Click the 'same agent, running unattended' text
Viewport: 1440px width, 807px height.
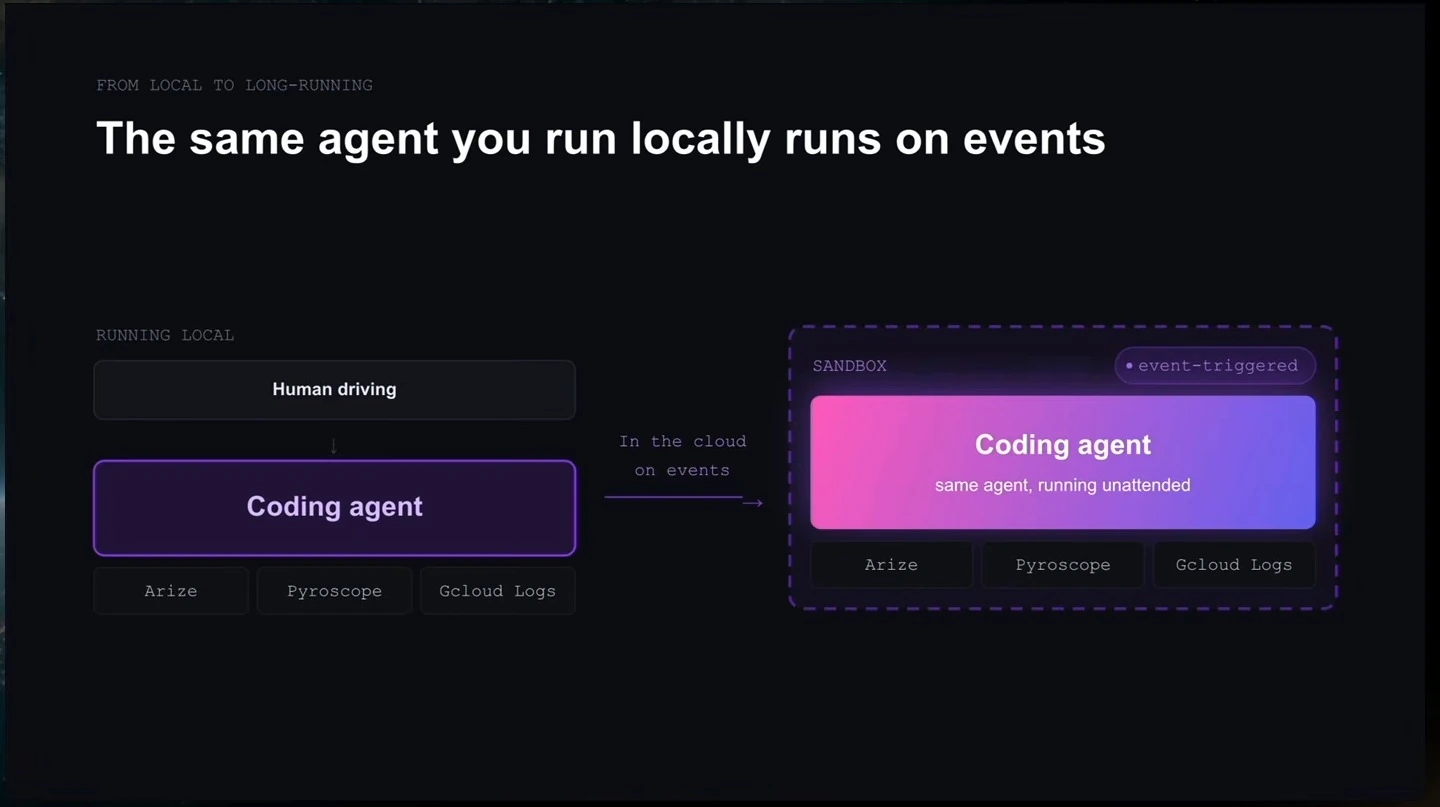[x=1062, y=486]
